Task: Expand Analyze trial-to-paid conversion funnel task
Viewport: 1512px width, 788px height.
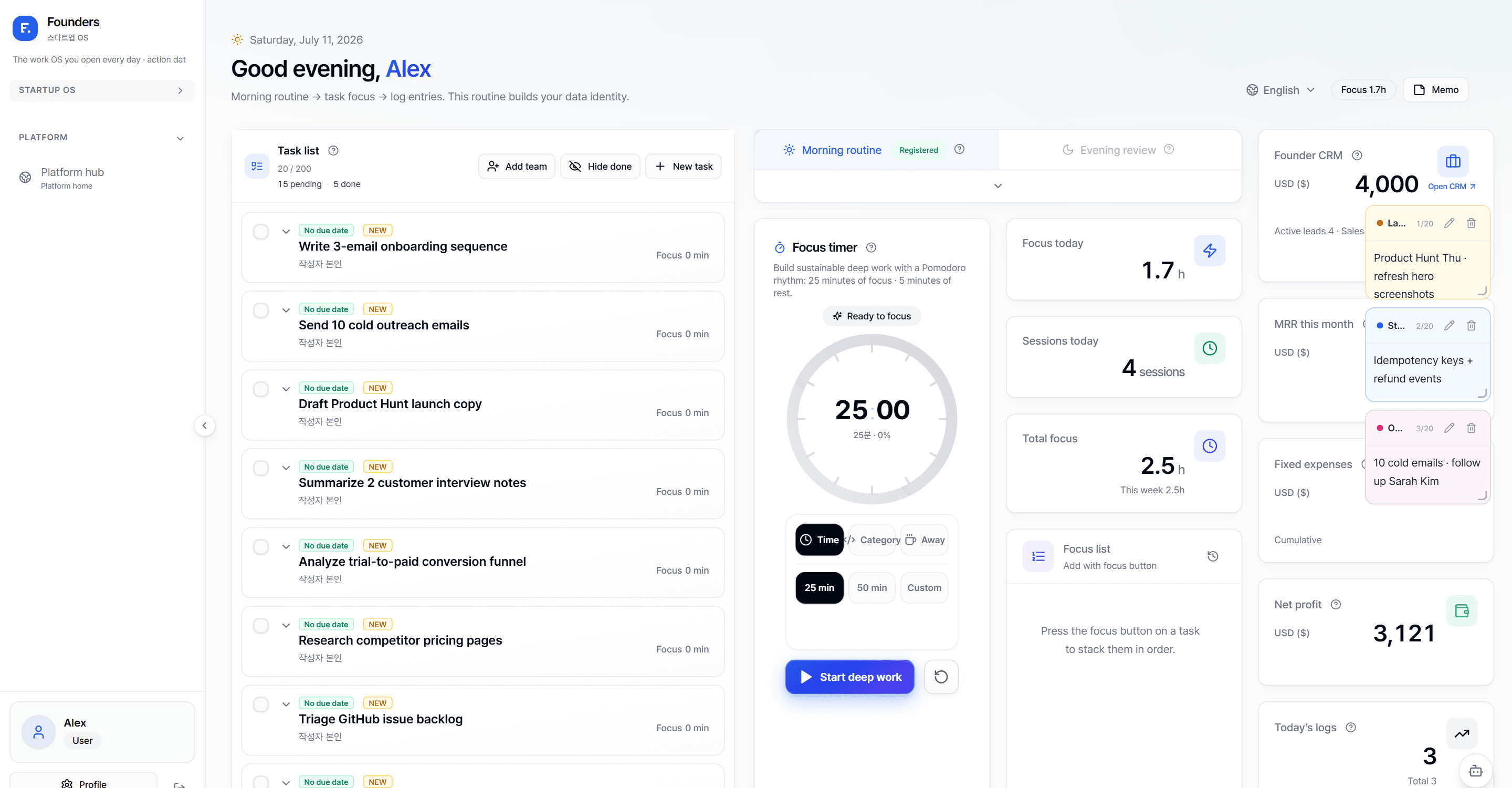Action: point(286,547)
